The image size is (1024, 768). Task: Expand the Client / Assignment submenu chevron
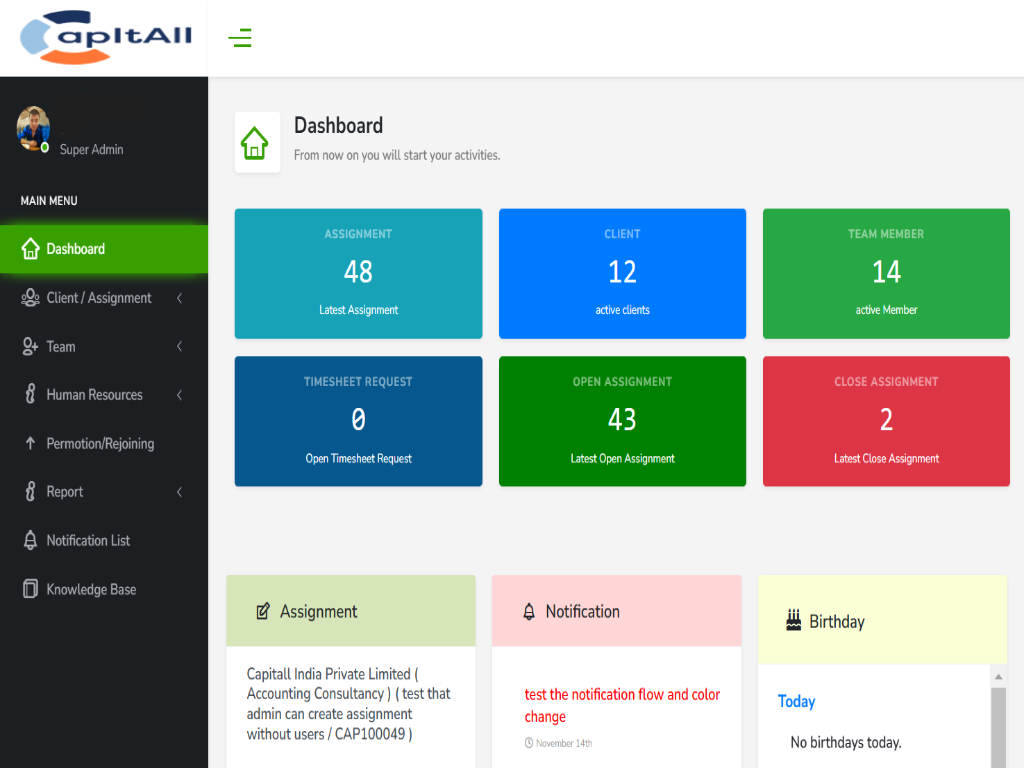pyautogui.click(x=179, y=298)
